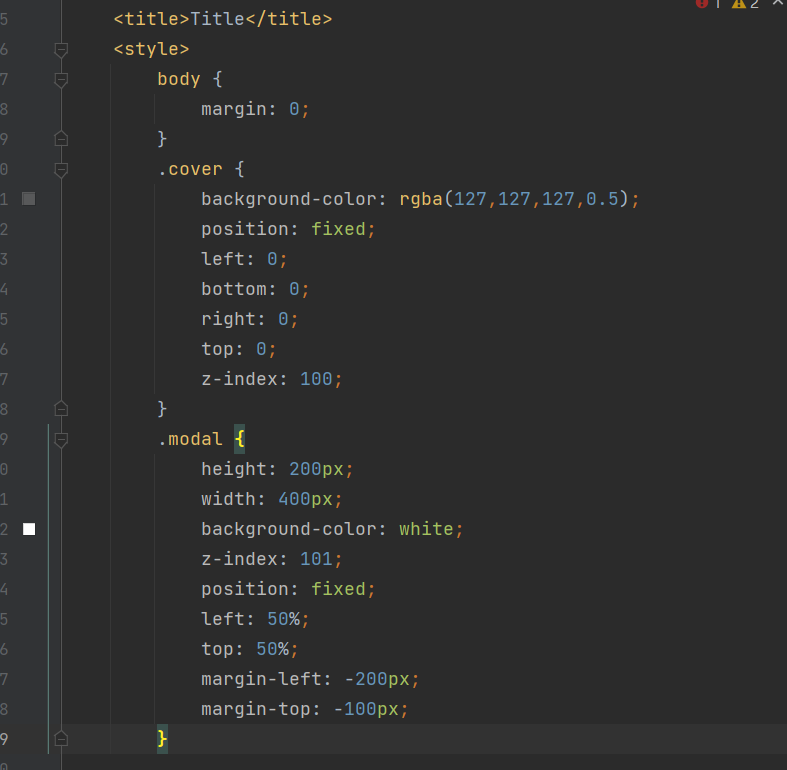Collapse the .modal rule fold marker
The image size is (787, 770).
point(61,440)
